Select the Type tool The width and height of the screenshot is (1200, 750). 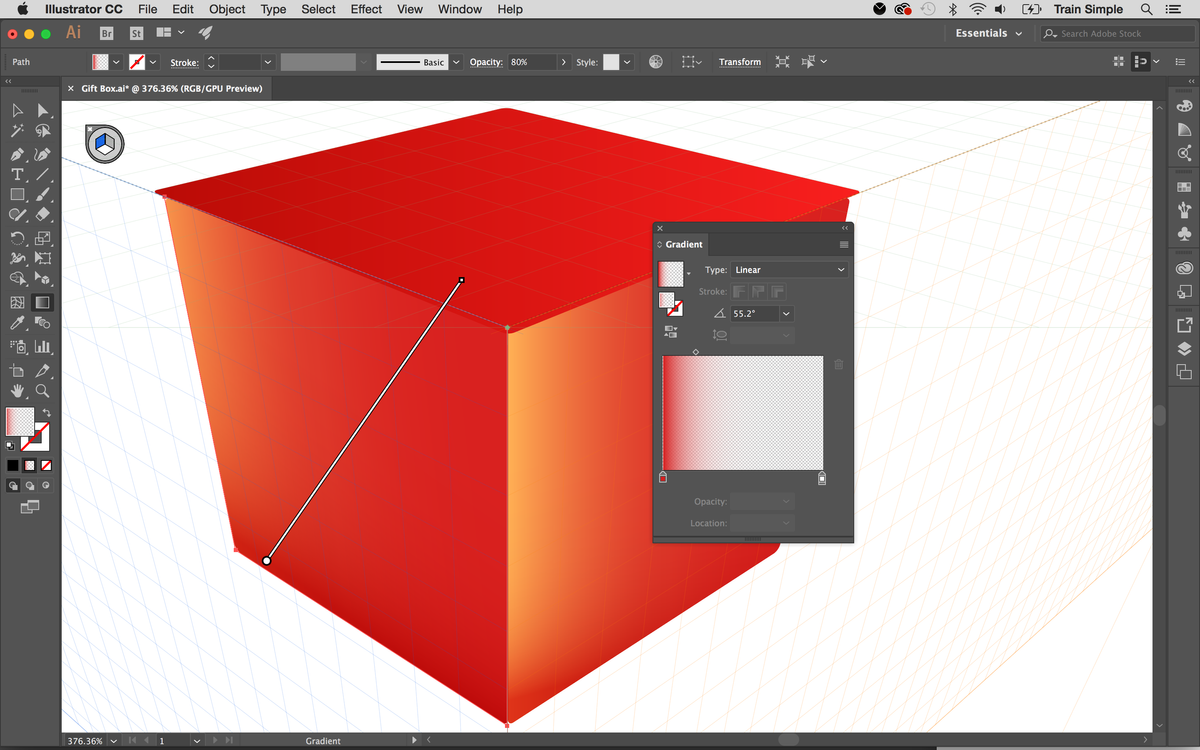tap(17, 173)
